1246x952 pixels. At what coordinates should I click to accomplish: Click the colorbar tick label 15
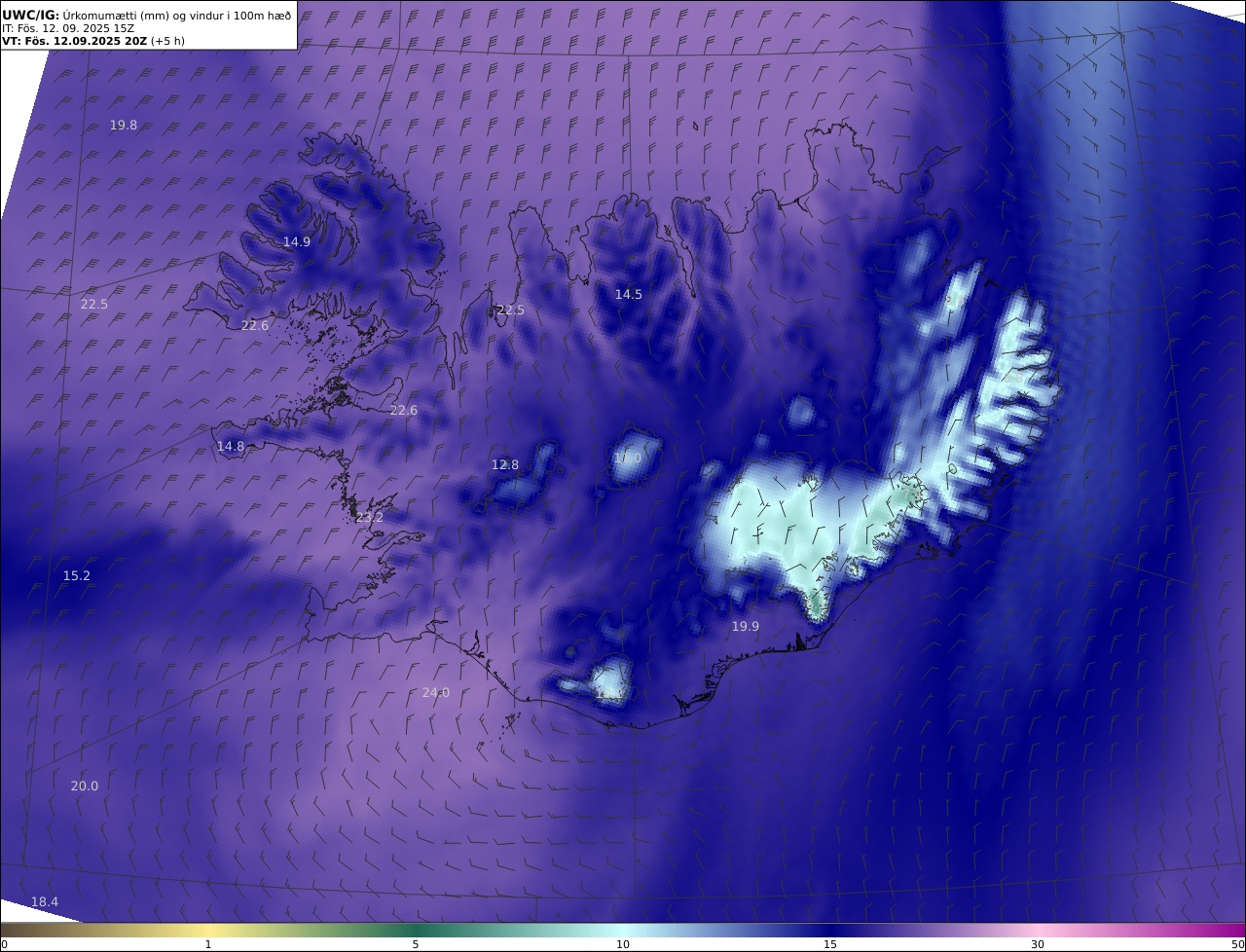coord(830,944)
